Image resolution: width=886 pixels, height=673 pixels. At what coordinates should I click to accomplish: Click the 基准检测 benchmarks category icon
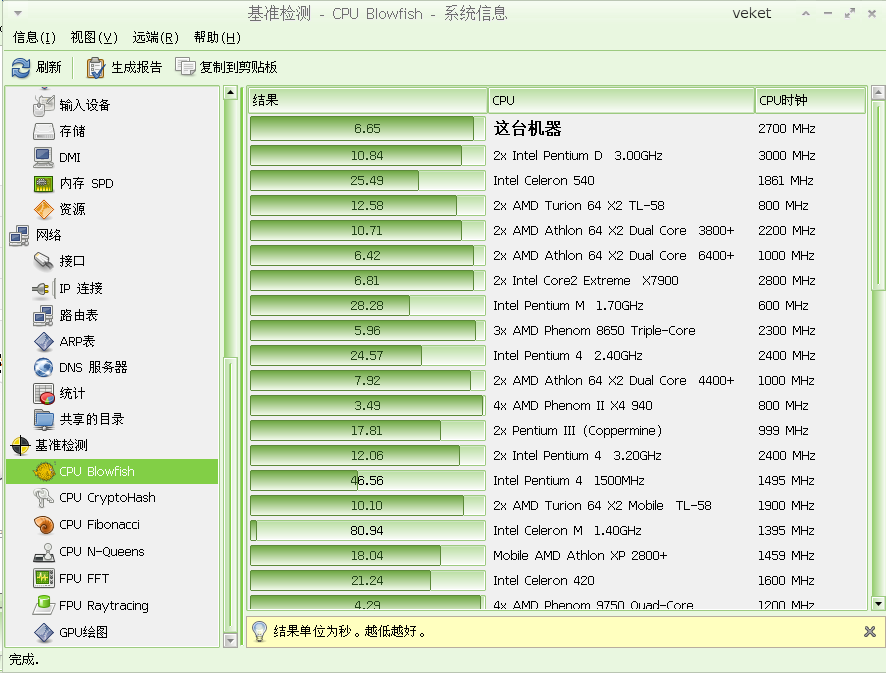[x=20, y=445]
